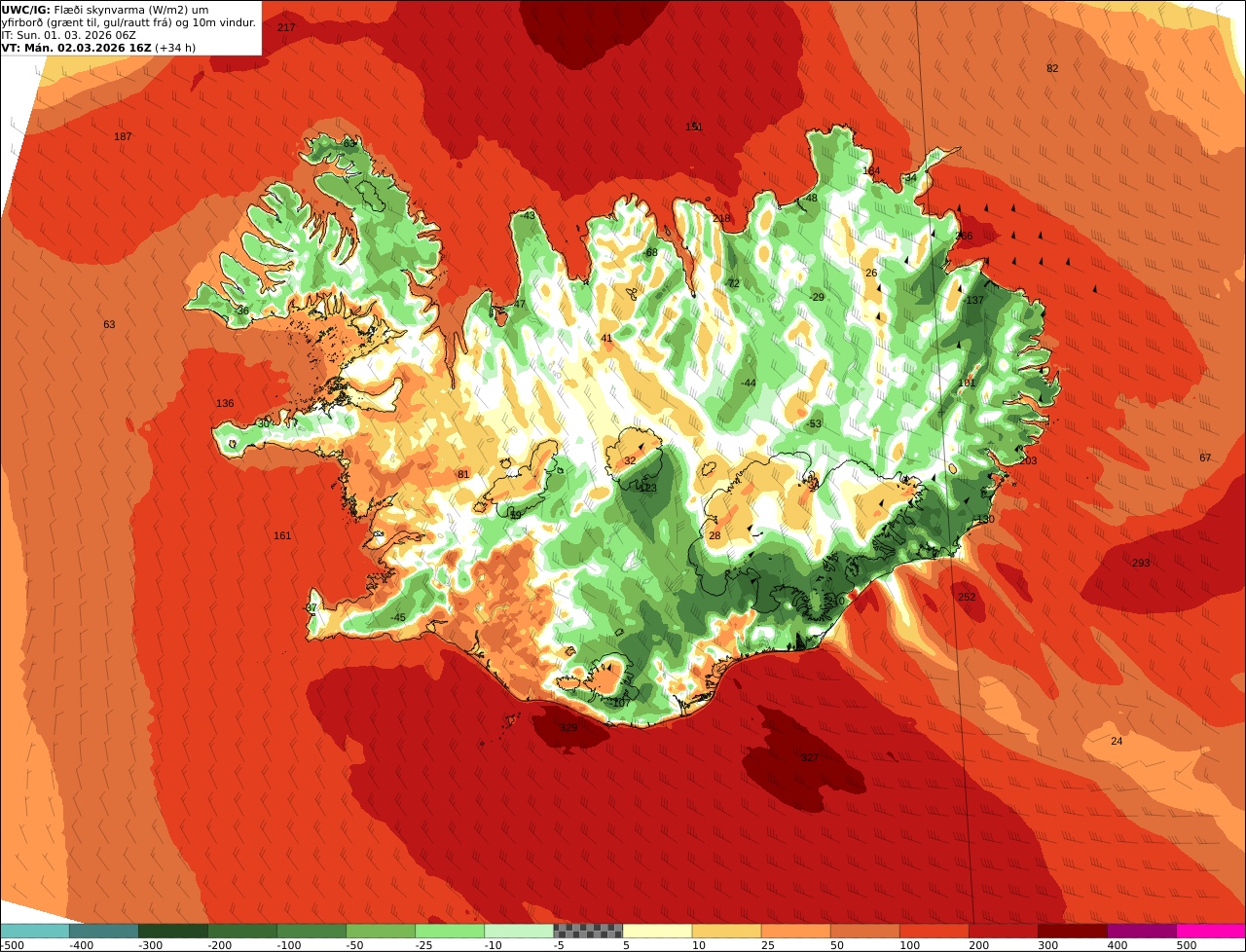Click the map value 252 southeast of Iceland
1246x952 pixels.
[967, 597]
